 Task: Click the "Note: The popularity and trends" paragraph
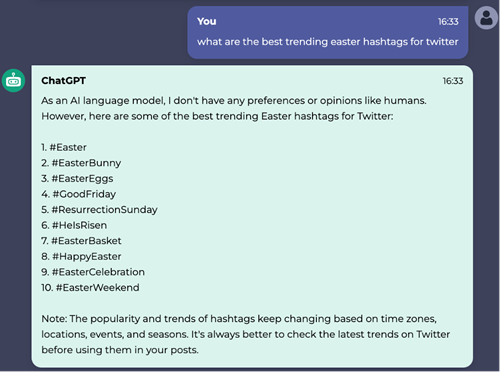point(246,334)
